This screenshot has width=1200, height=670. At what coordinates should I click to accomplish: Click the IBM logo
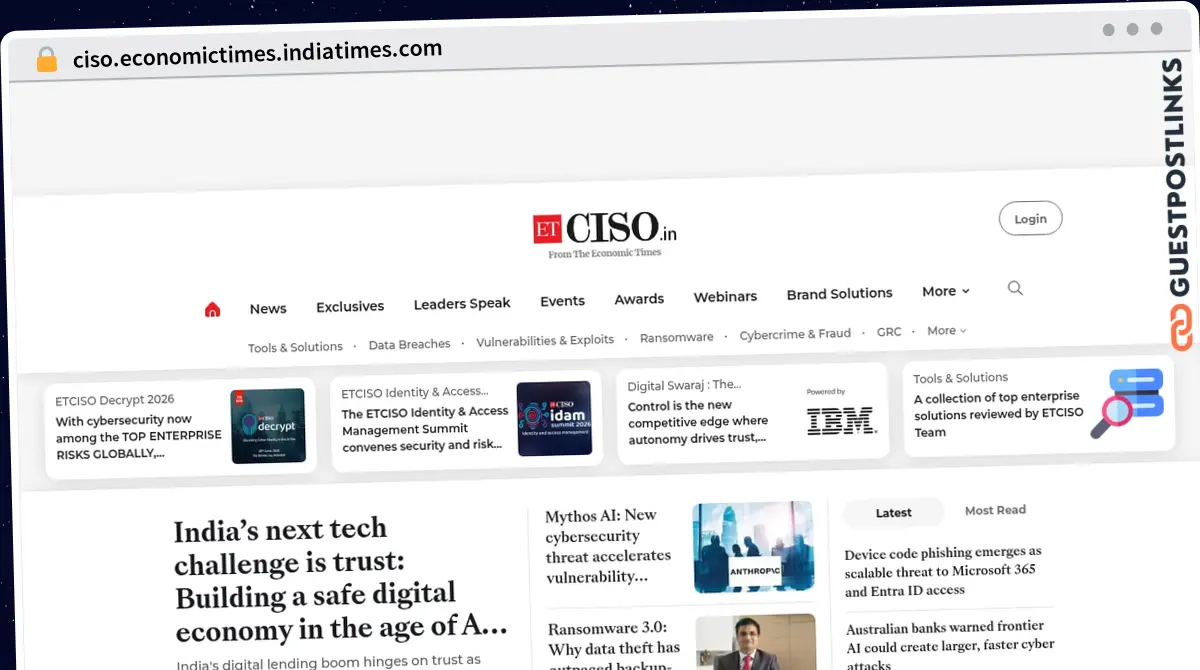point(842,420)
